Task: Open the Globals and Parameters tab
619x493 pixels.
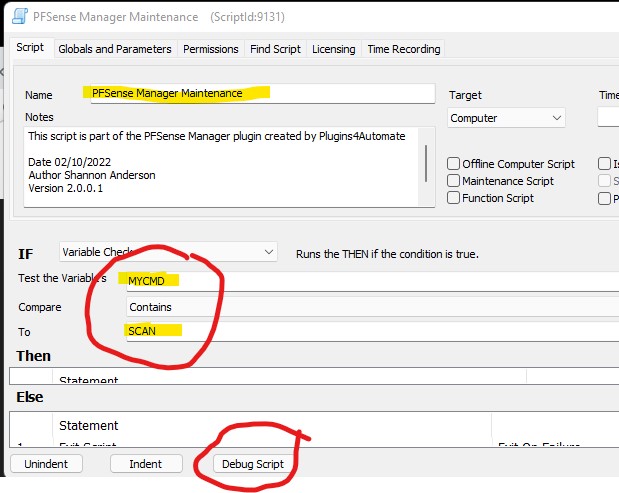Action: click(115, 49)
